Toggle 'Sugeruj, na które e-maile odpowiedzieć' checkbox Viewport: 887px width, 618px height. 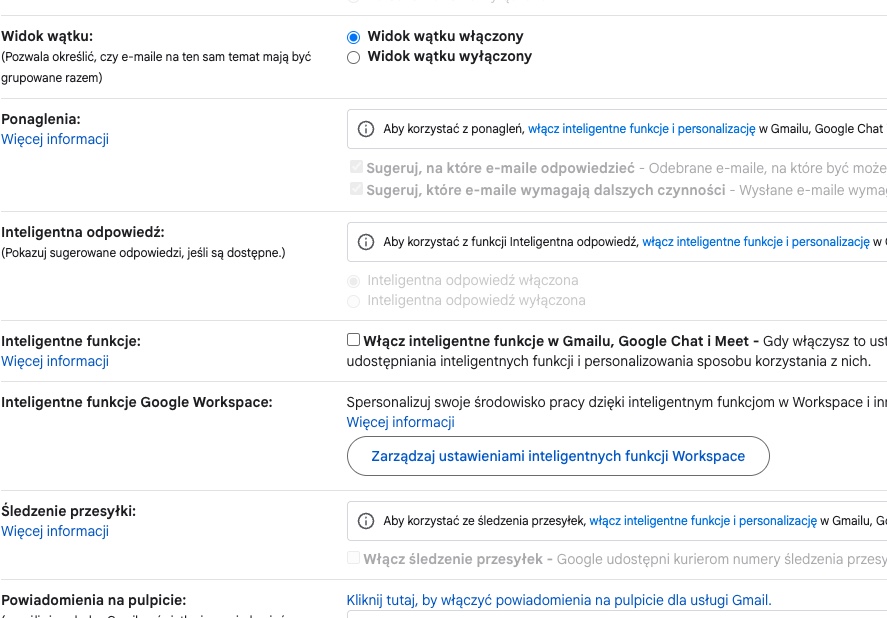[356, 168]
